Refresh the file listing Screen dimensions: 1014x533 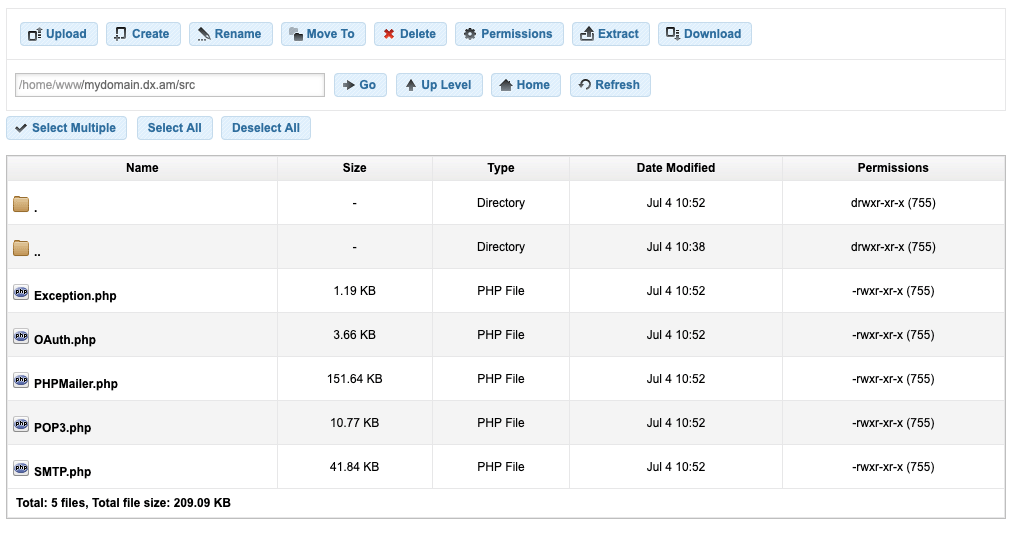[x=610, y=85]
